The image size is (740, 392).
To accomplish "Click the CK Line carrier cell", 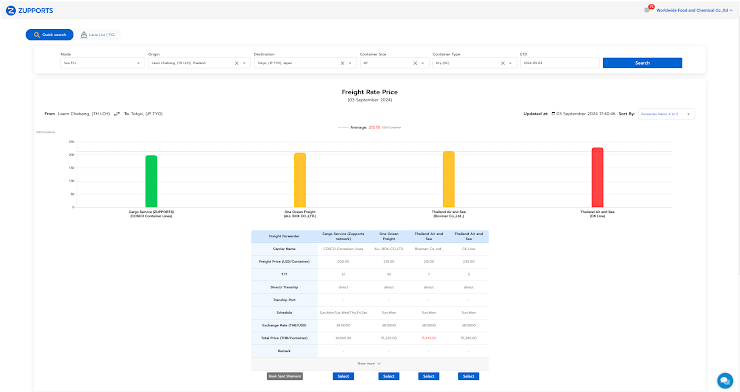I will click(469, 249).
